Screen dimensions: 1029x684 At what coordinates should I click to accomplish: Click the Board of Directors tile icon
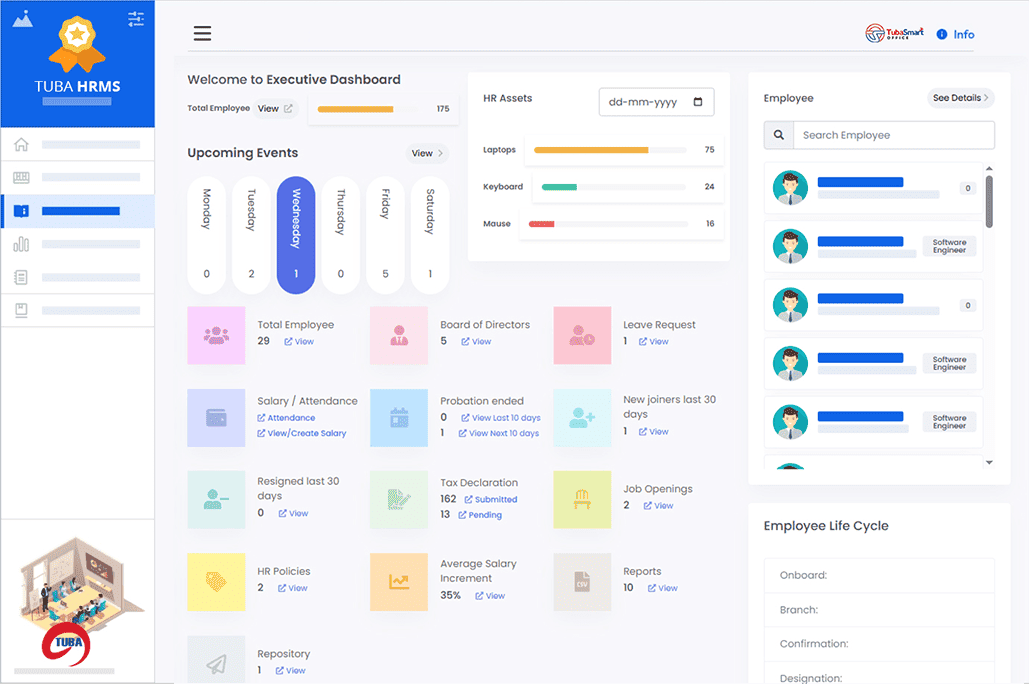pyautogui.click(x=399, y=335)
